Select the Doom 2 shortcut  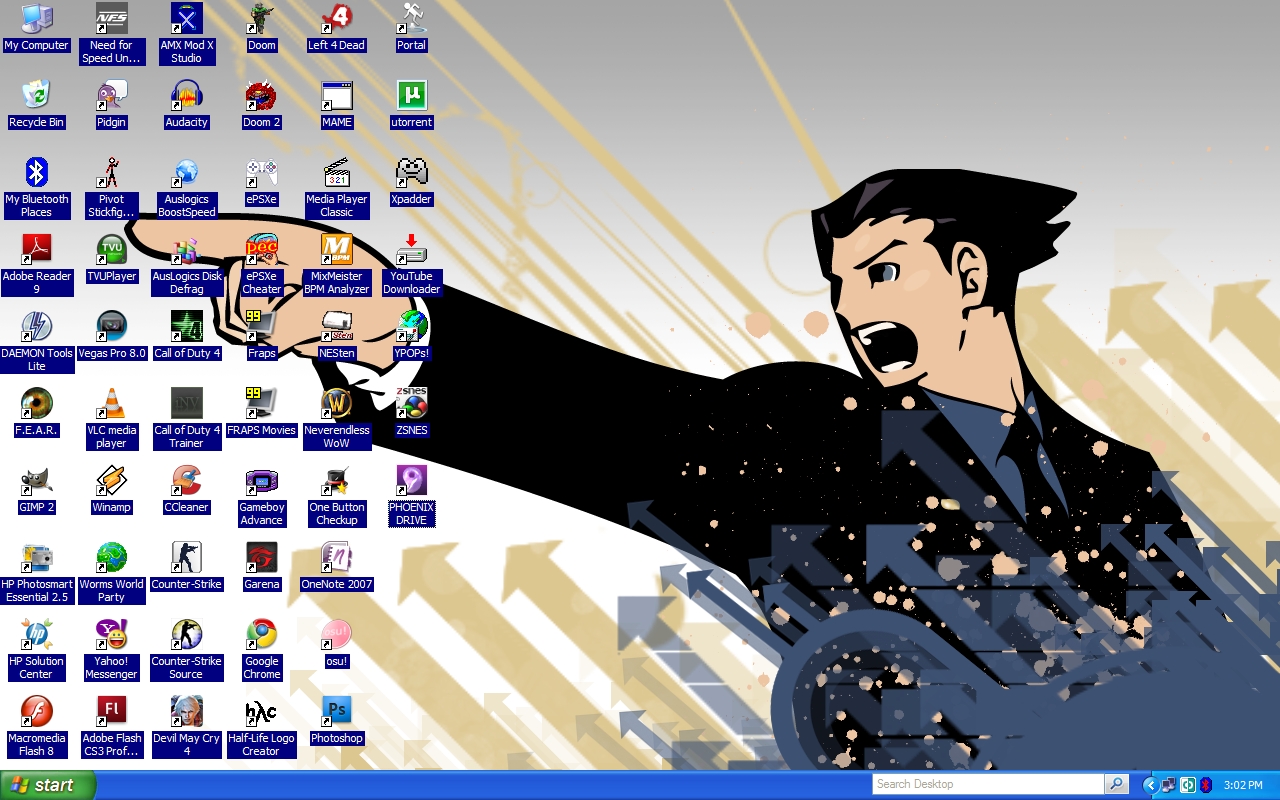pos(262,95)
